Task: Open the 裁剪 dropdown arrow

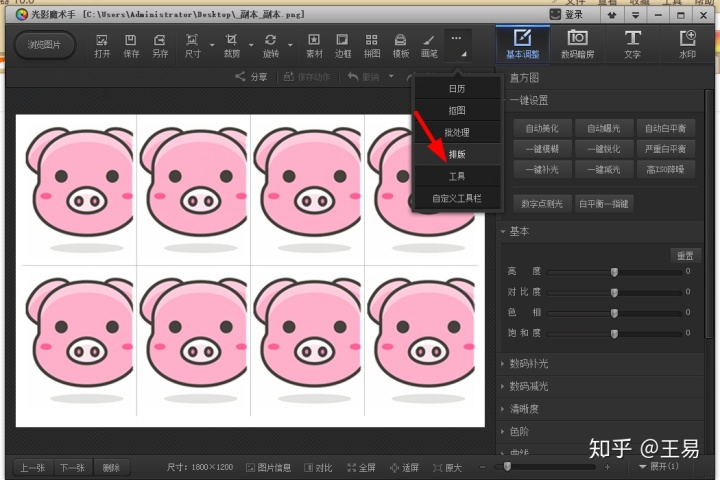Action: tap(251, 45)
